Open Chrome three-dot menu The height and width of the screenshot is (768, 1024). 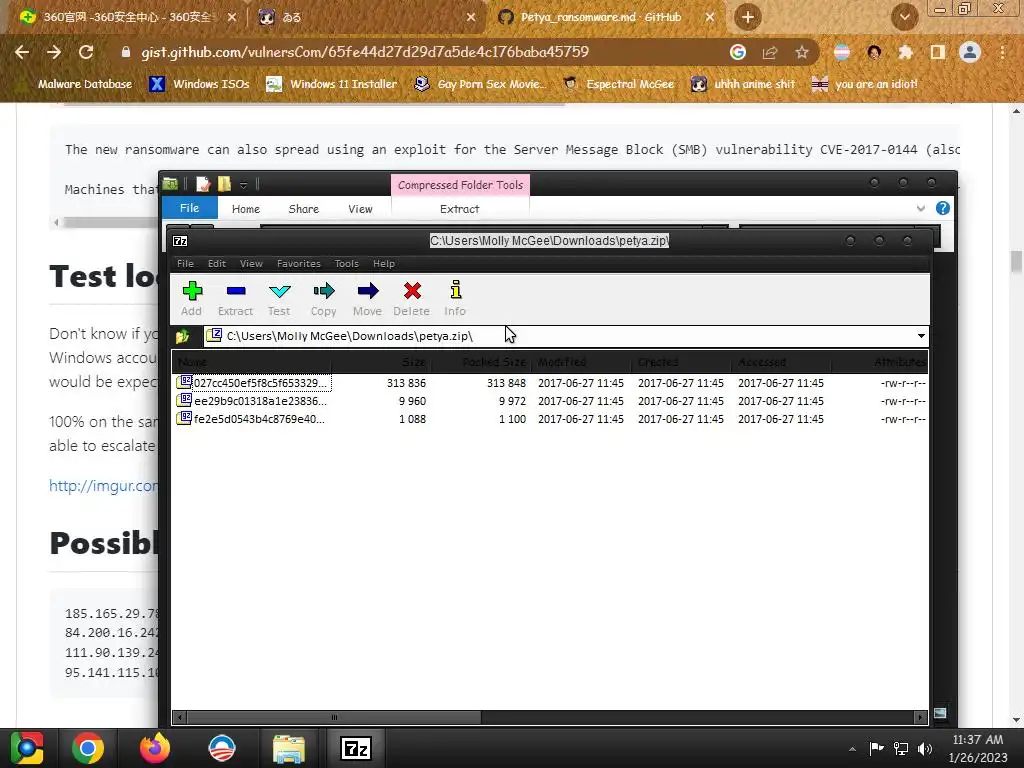1002,52
